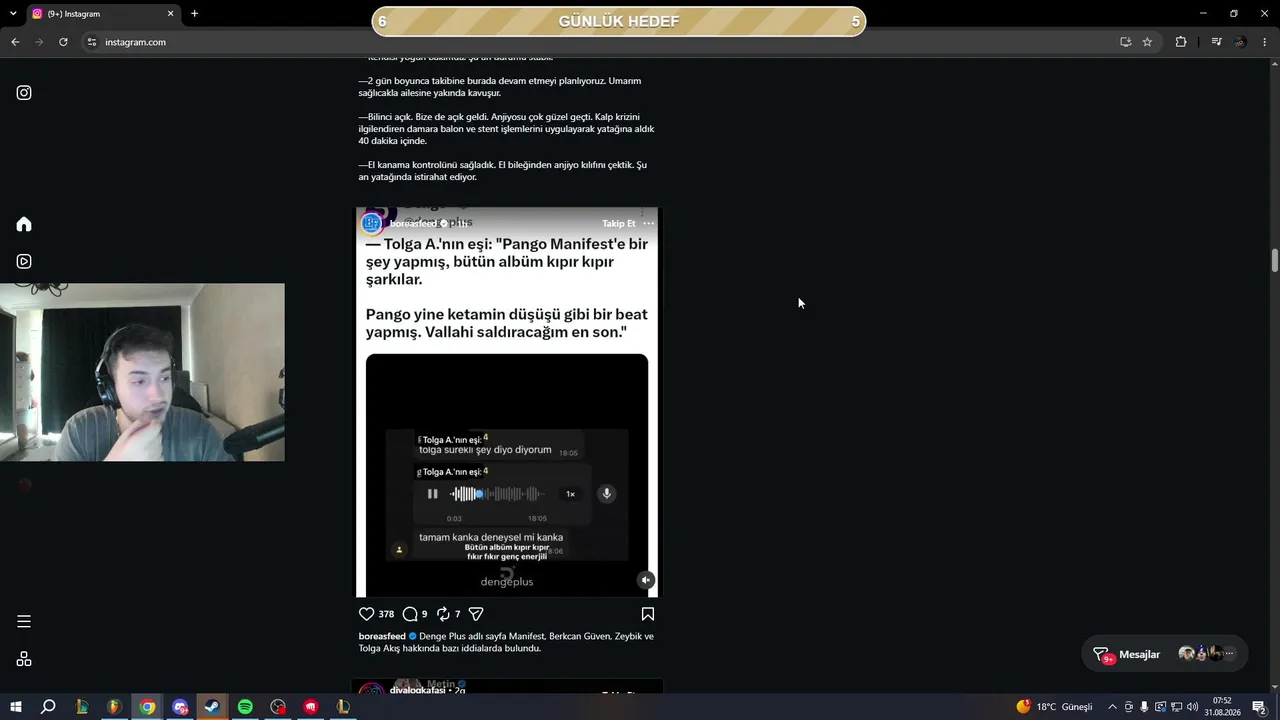Open boreasfeed username in the caption
The height and width of the screenshot is (720, 1280).
(x=382, y=636)
